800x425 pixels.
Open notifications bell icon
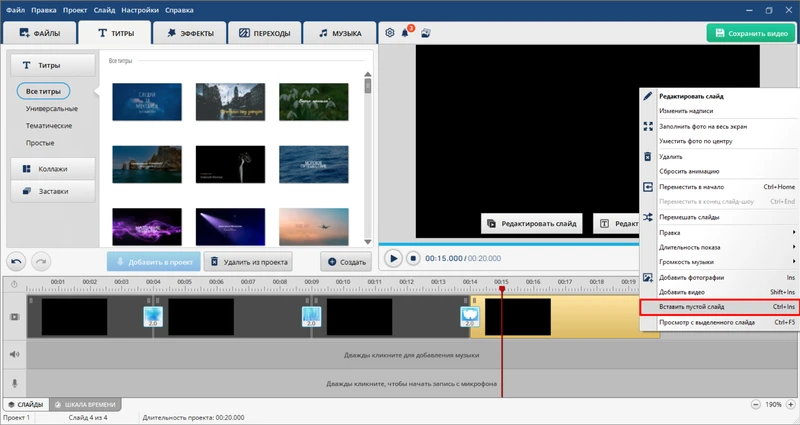405,33
